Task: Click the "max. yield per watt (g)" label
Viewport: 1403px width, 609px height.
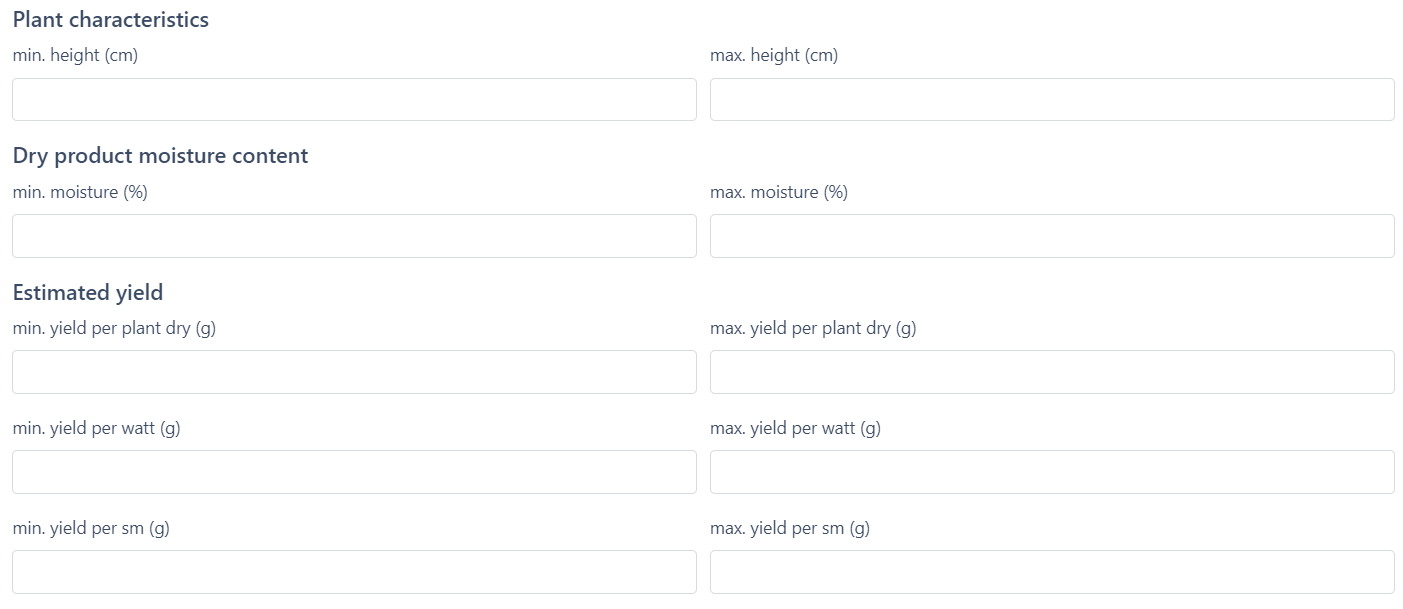Action: tap(795, 428)
